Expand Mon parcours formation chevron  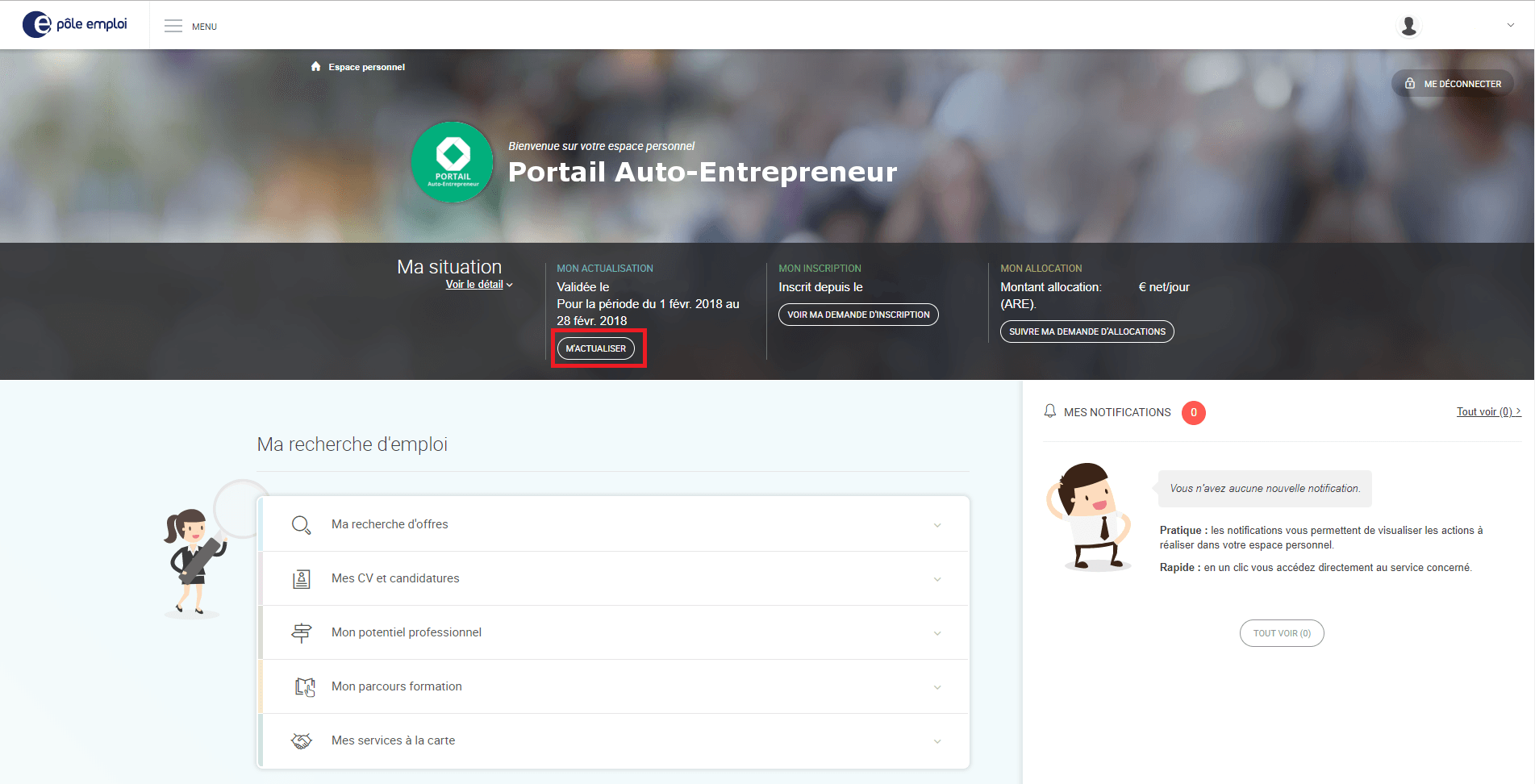pyautogui.click(x=937, y=687)
